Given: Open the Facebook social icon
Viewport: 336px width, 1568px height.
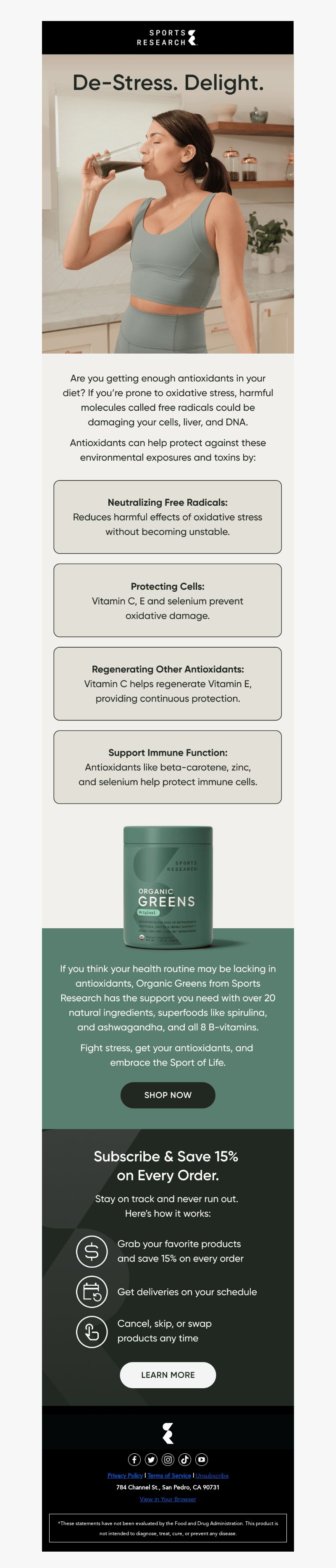Looking at the screenshot, I should coord(134,1459).
